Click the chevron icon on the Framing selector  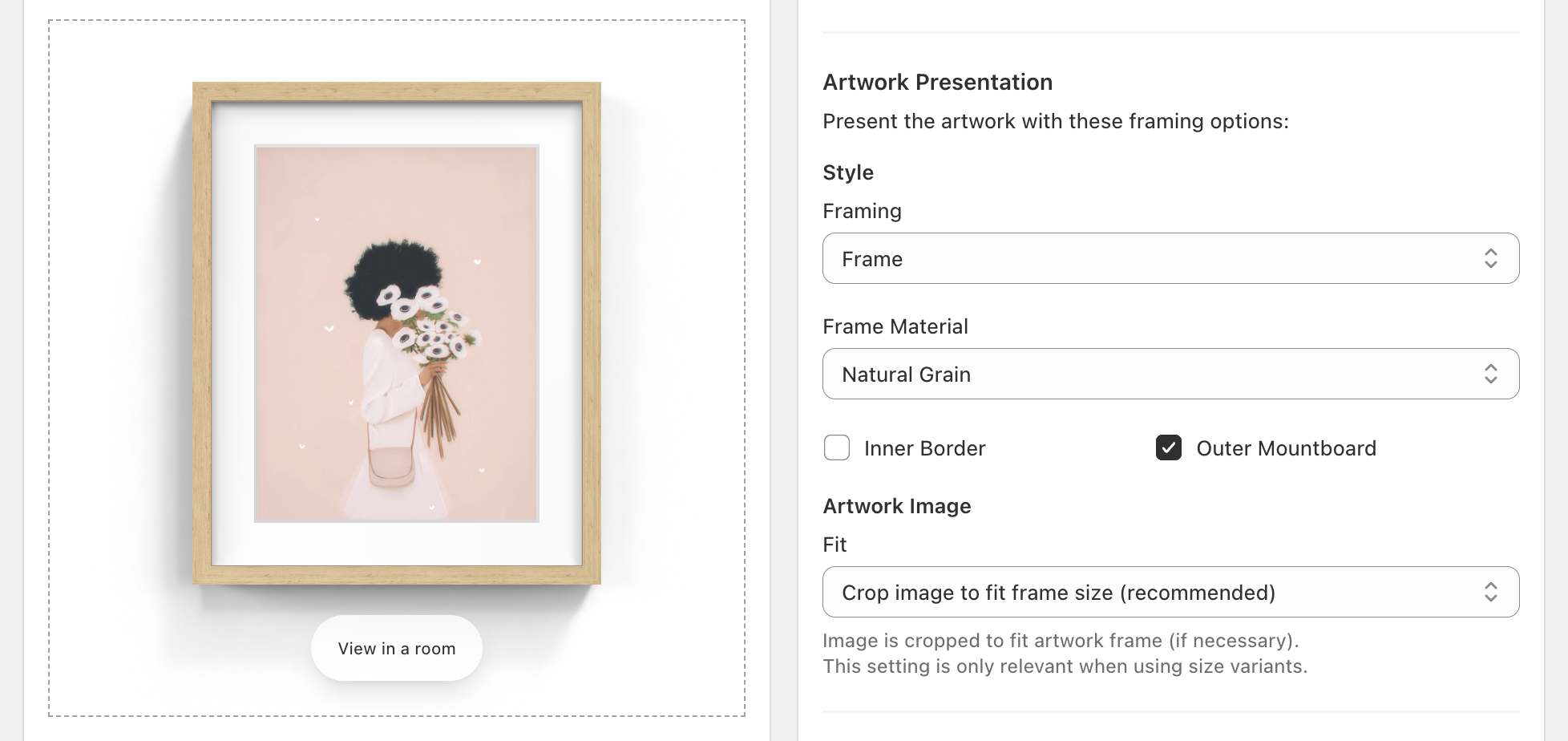point(1491,258)
